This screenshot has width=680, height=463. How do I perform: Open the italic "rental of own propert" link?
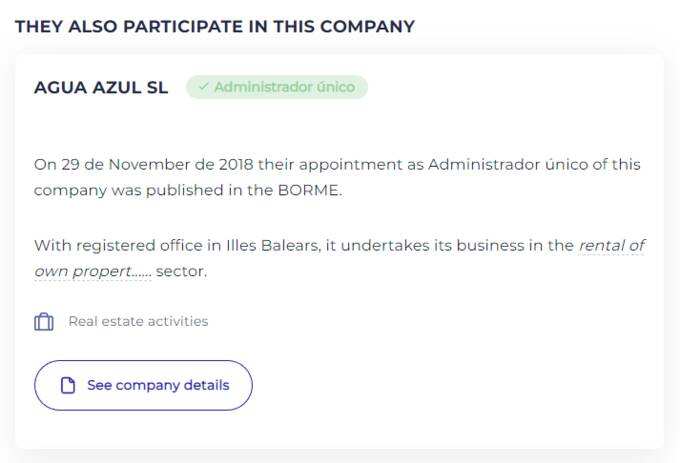point(611,245)
